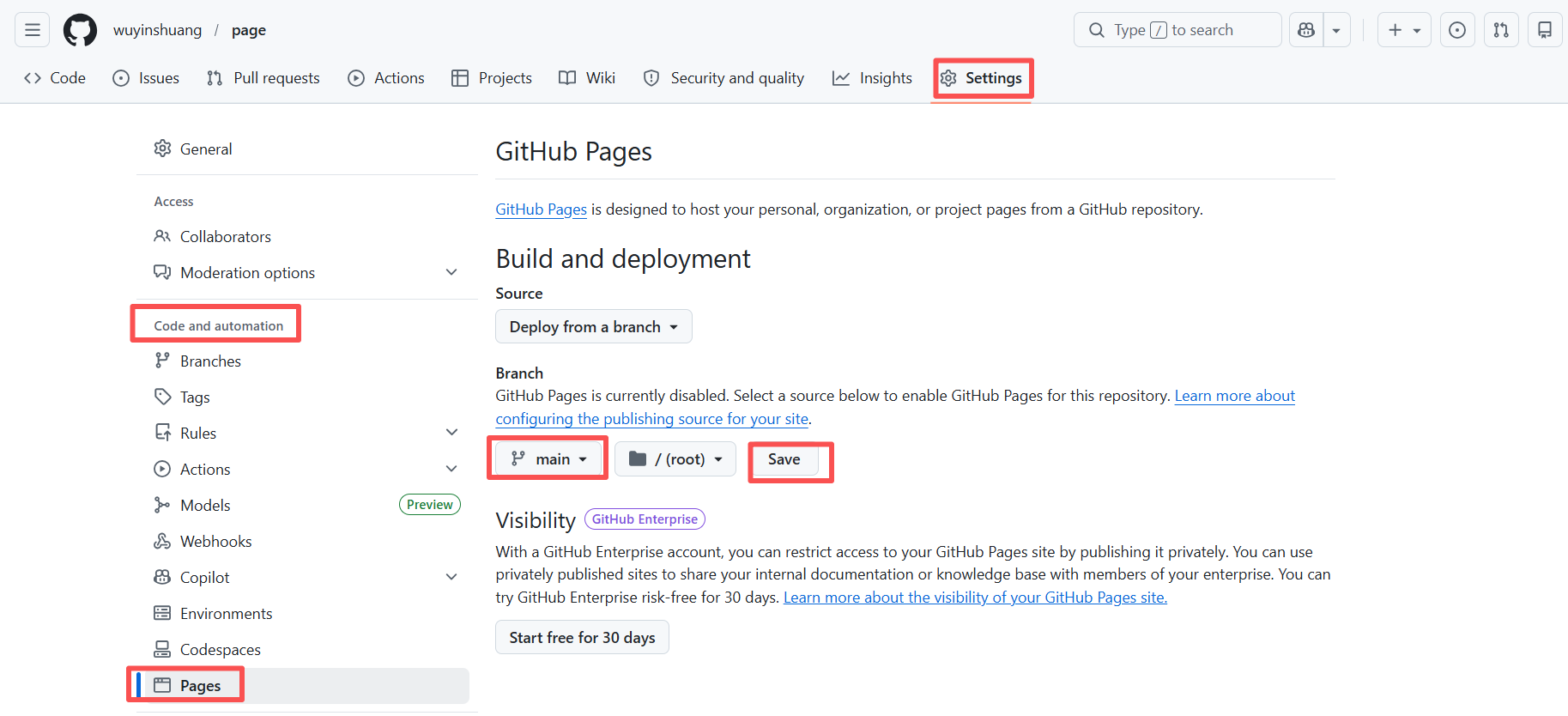Screen dimensions: 1568x716
Task: Open the hamburger navigation menu
Action: 33,30
